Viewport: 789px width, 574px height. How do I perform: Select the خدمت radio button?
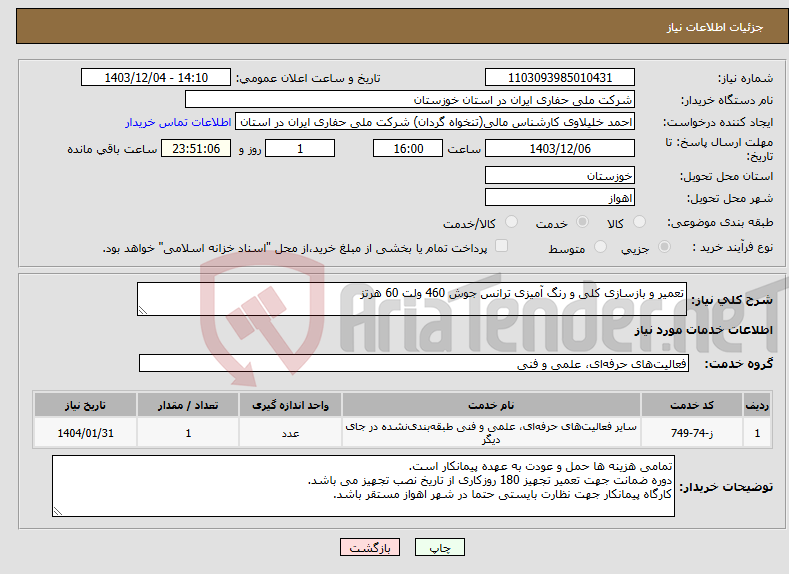[x=582, y=222]
